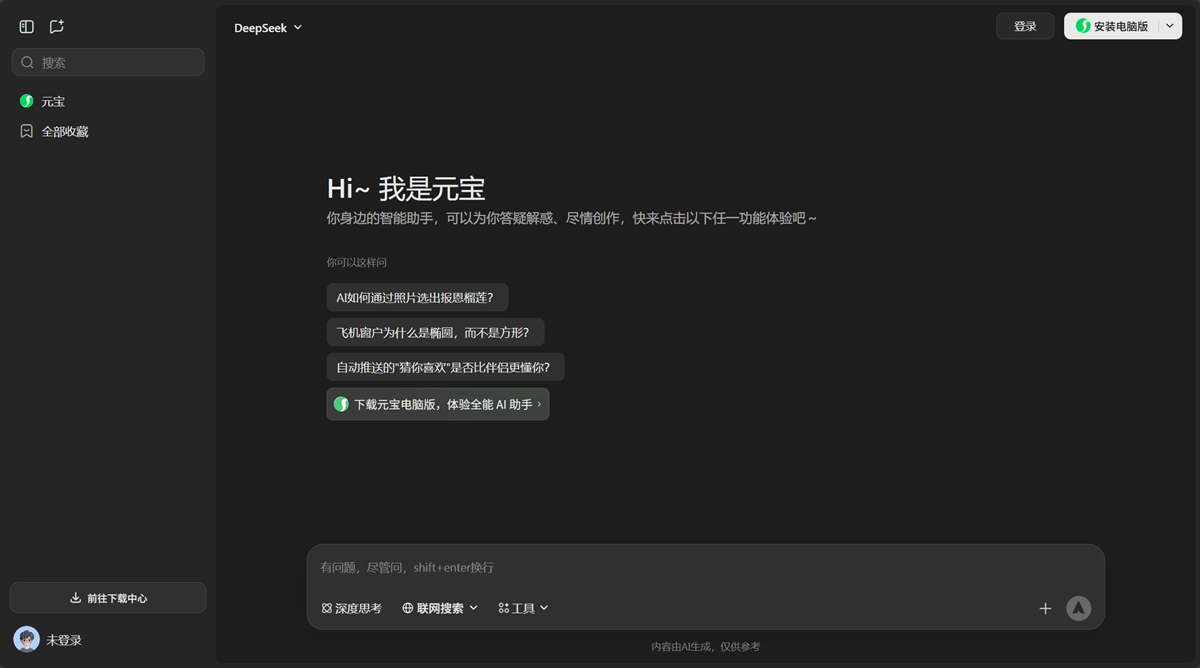Click the 工具 tools icon in input bar
1200x668 pixels.
tap(505, 607)
